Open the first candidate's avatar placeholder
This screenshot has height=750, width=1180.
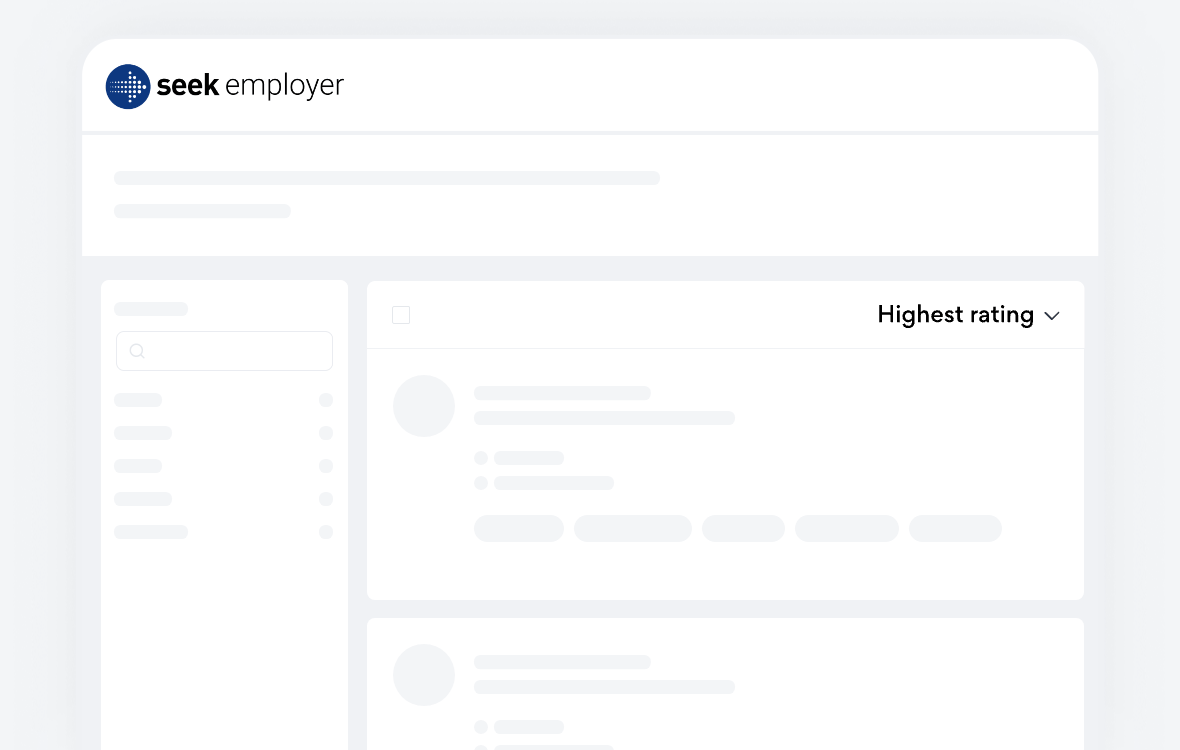coord(424,406)
